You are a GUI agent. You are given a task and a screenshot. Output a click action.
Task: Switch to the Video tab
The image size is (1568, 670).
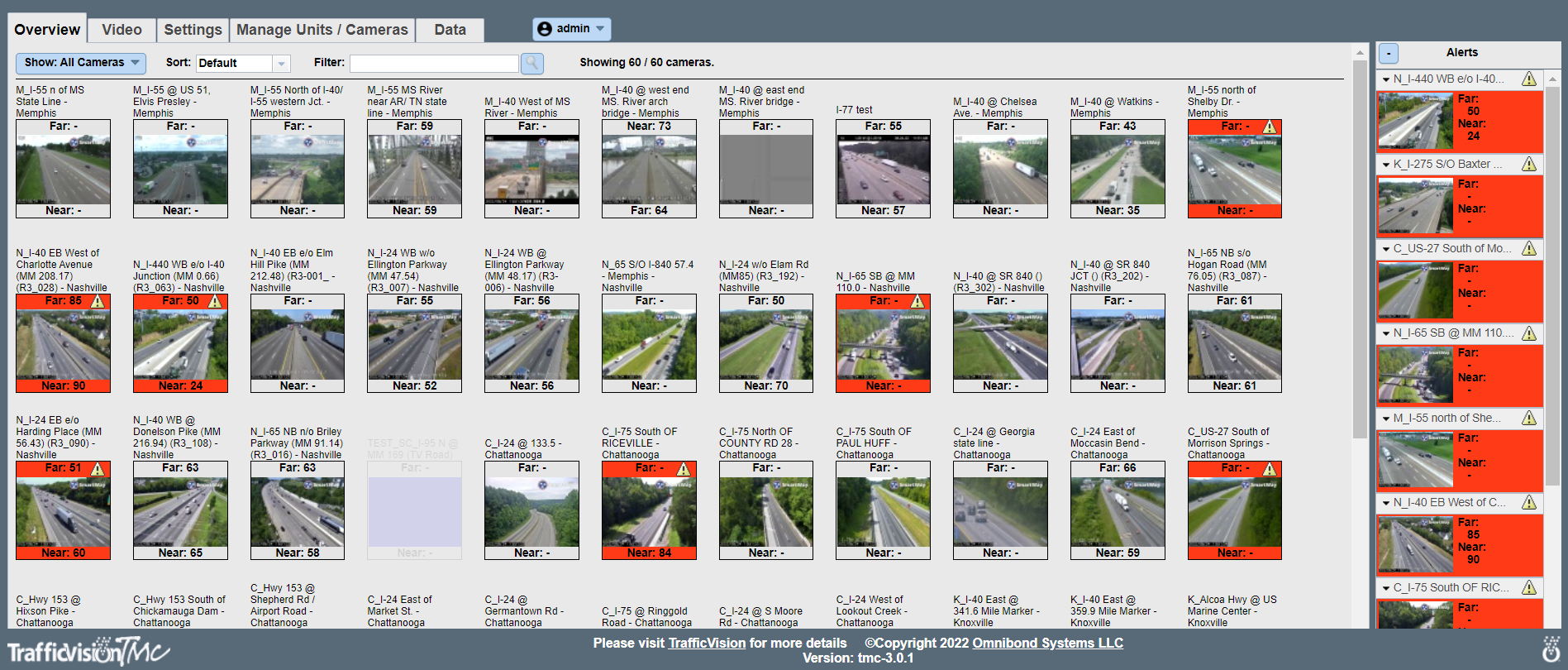pyautogui.click(x=122, y=30)
